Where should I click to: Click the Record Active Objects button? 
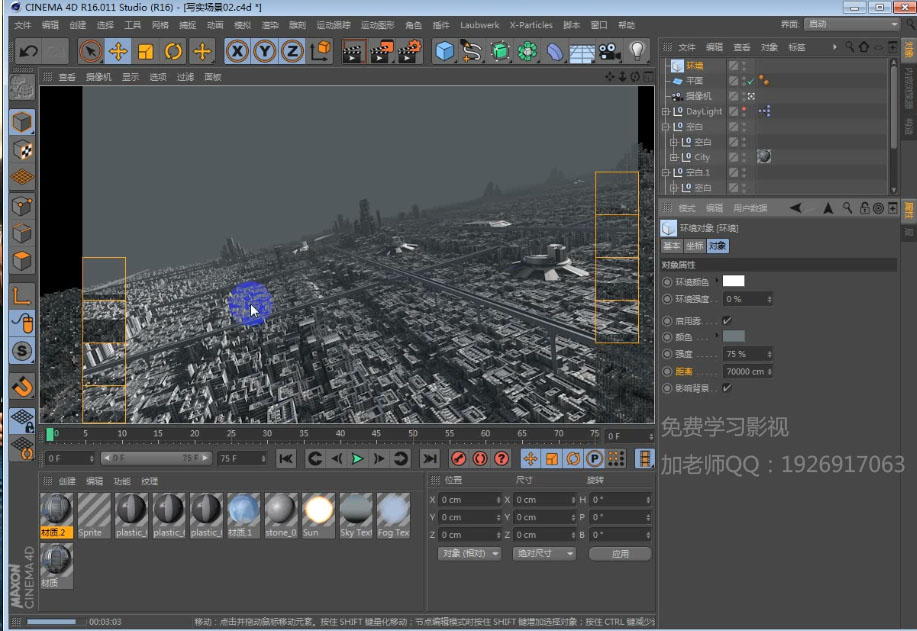click(x=458, y=459)
